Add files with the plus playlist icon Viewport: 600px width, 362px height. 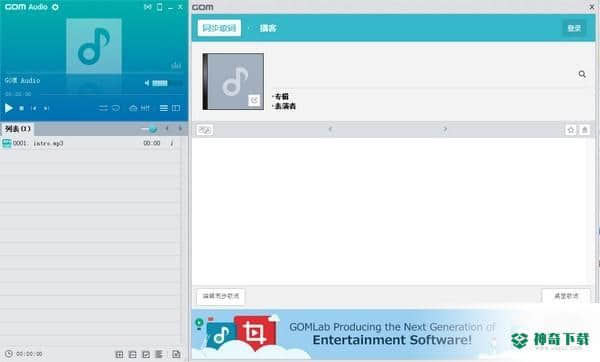(119, 354)
